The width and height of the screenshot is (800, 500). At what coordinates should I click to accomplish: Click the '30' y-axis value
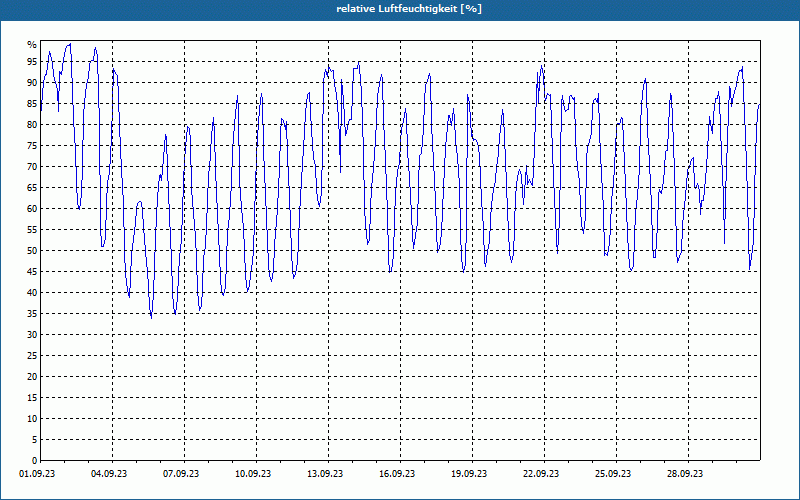pos(32,335)
